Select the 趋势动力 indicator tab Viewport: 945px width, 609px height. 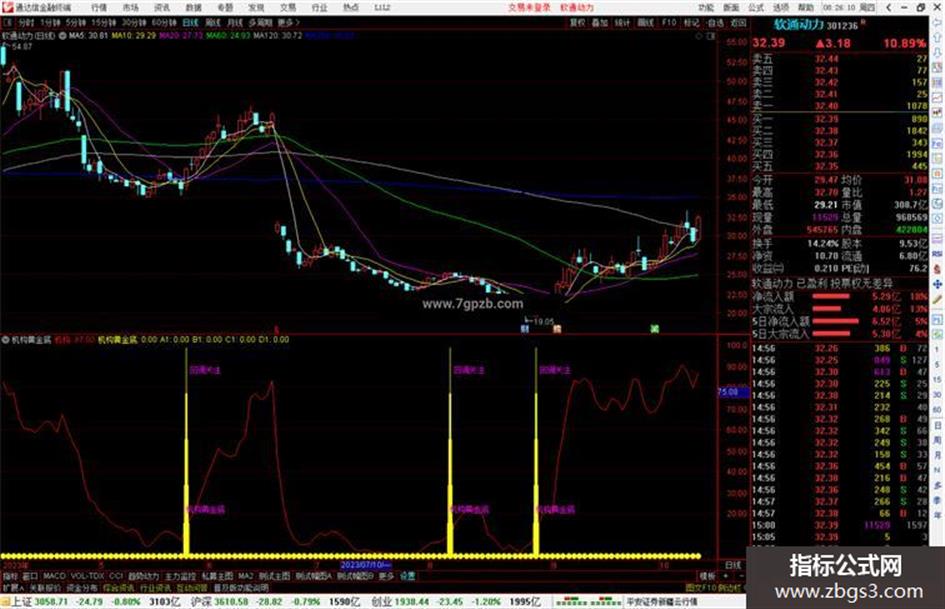(x=144, y=576)
